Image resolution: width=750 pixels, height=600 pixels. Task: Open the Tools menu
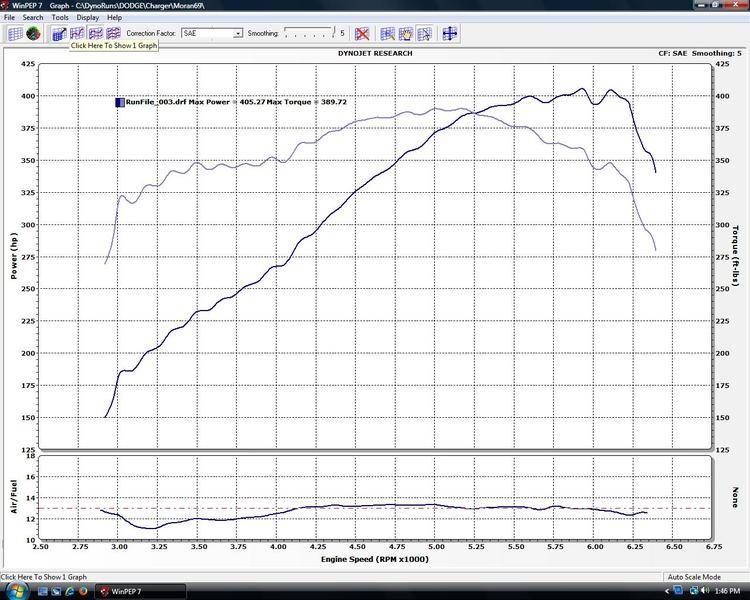tap(60, 17)
